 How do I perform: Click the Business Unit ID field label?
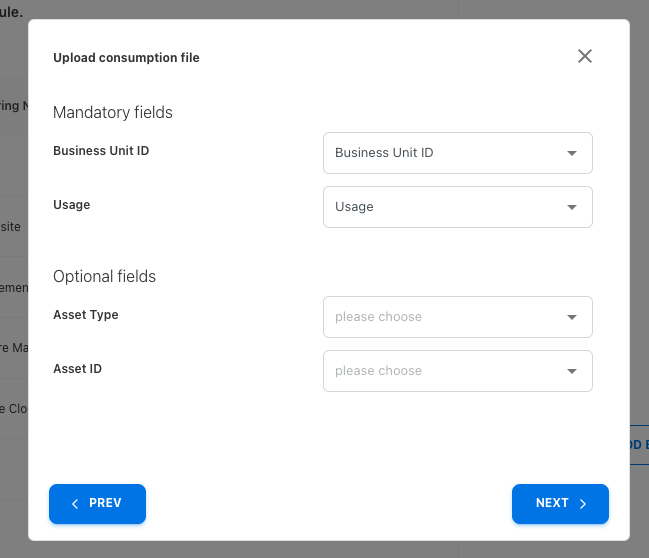[x=101, y=151]
